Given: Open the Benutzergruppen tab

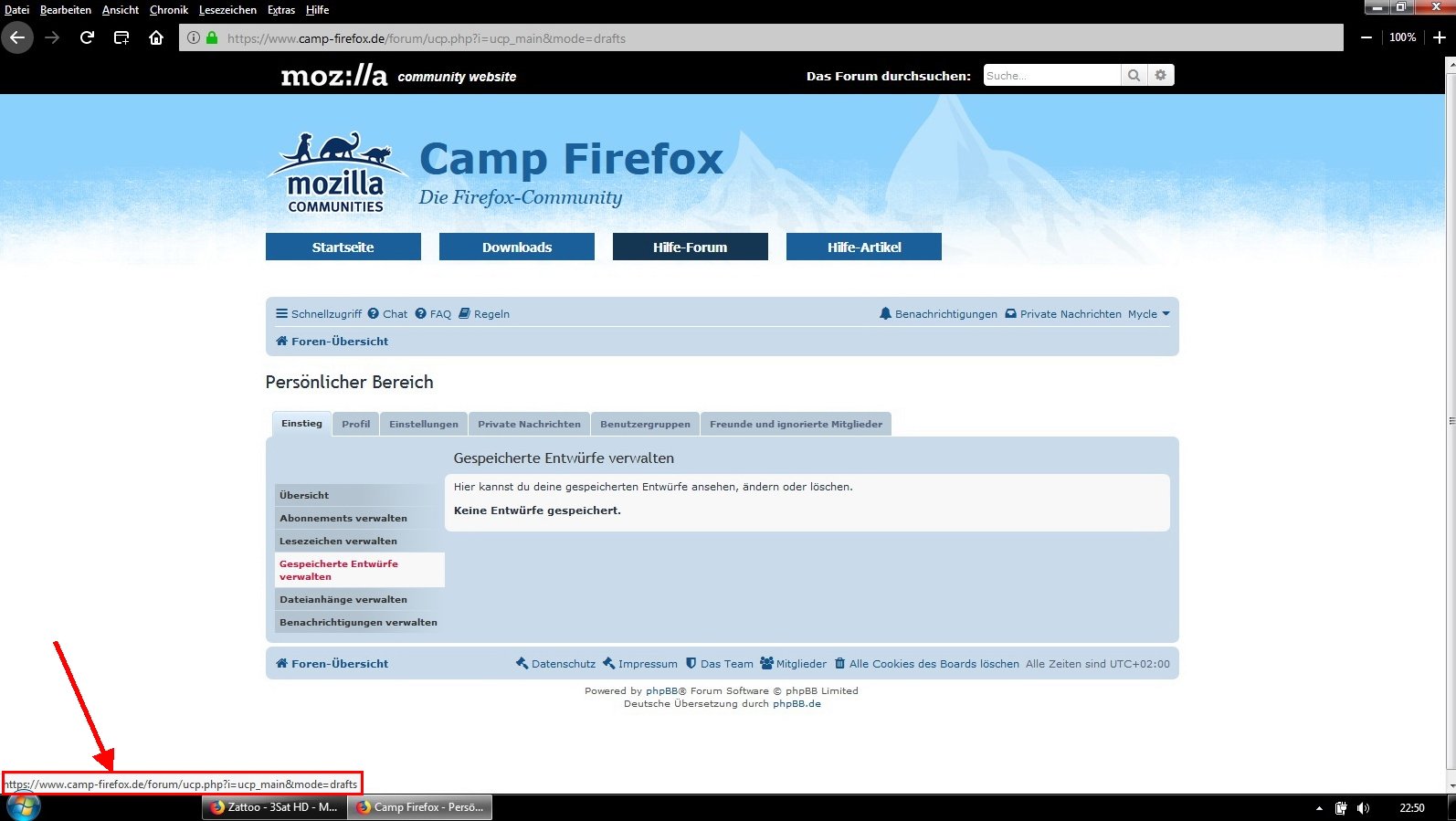Looking at the screenshot, I should tap(646, 424).
